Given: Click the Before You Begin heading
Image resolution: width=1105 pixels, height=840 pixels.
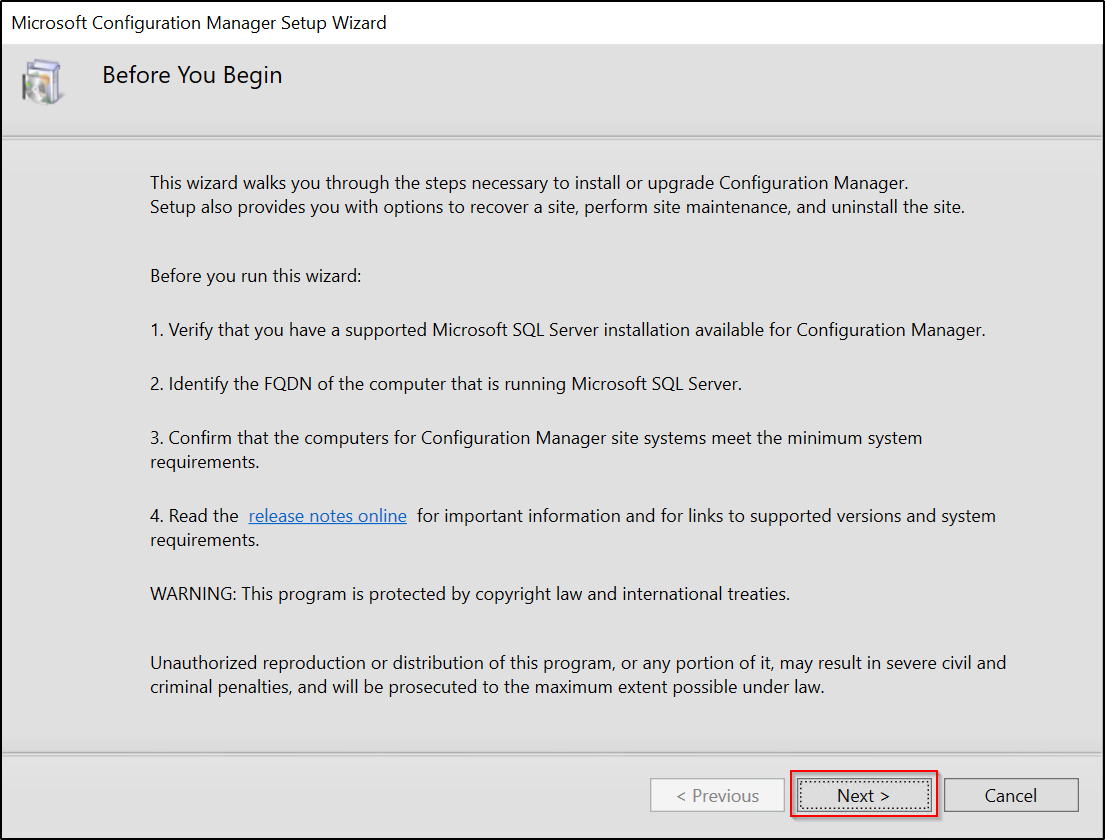Looking at the screenshot, I should [x=192, y=75].
